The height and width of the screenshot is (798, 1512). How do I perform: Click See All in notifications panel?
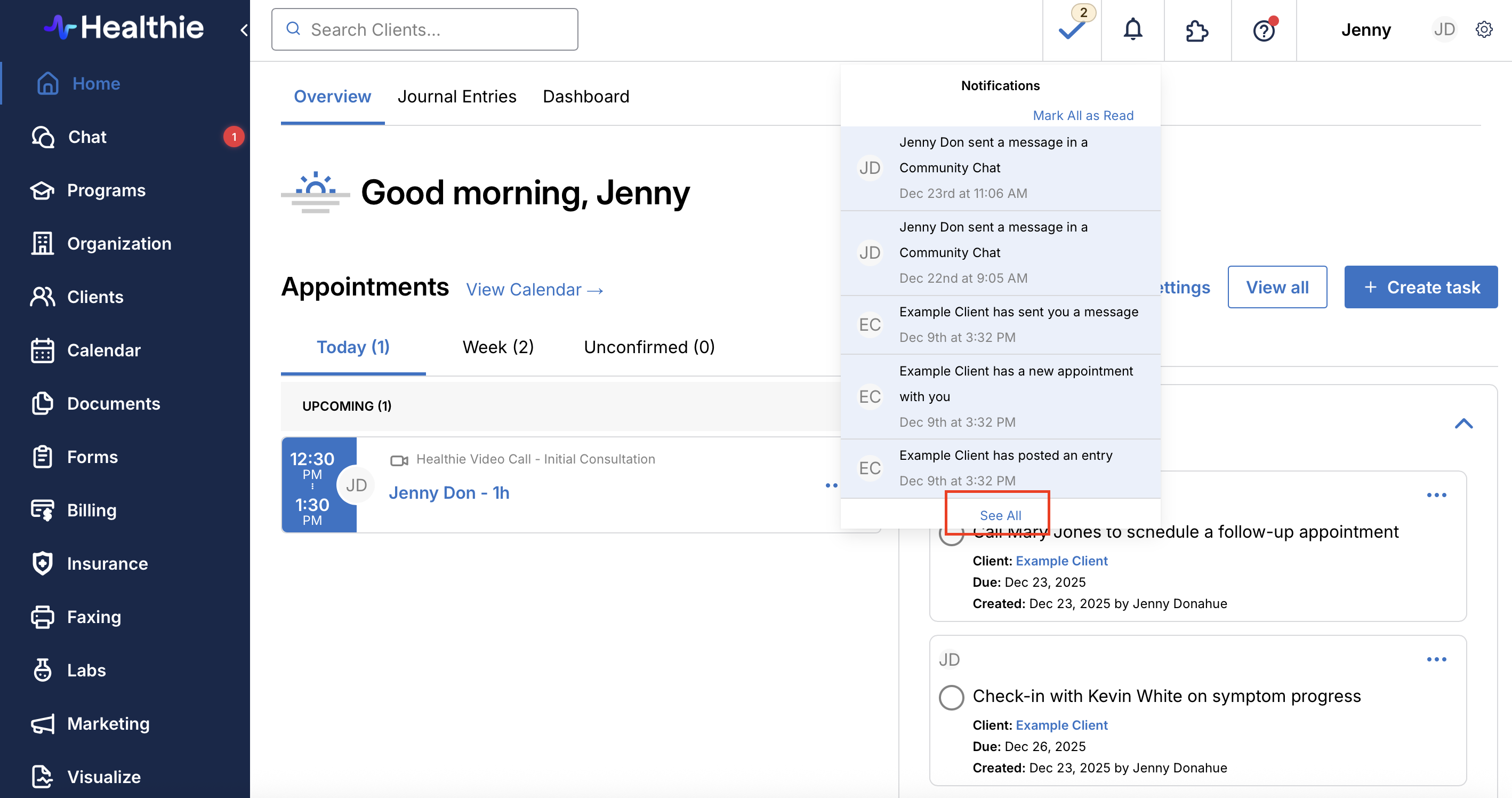[x=1000, y=515]
